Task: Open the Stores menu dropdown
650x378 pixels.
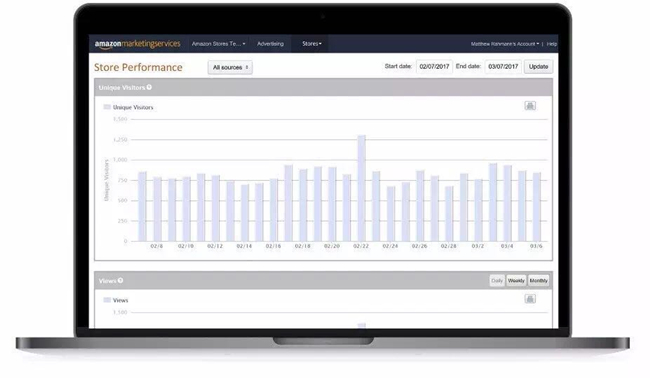Action: [312, 44]
